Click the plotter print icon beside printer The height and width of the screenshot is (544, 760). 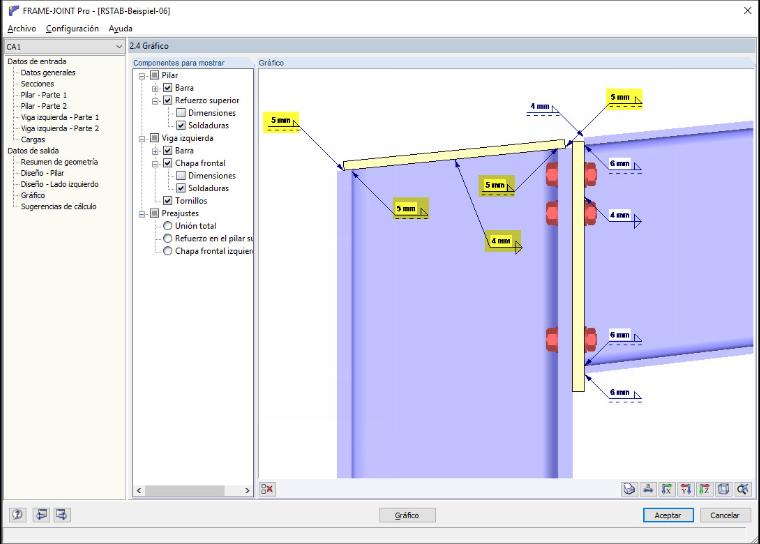click(x=648, y=489)
